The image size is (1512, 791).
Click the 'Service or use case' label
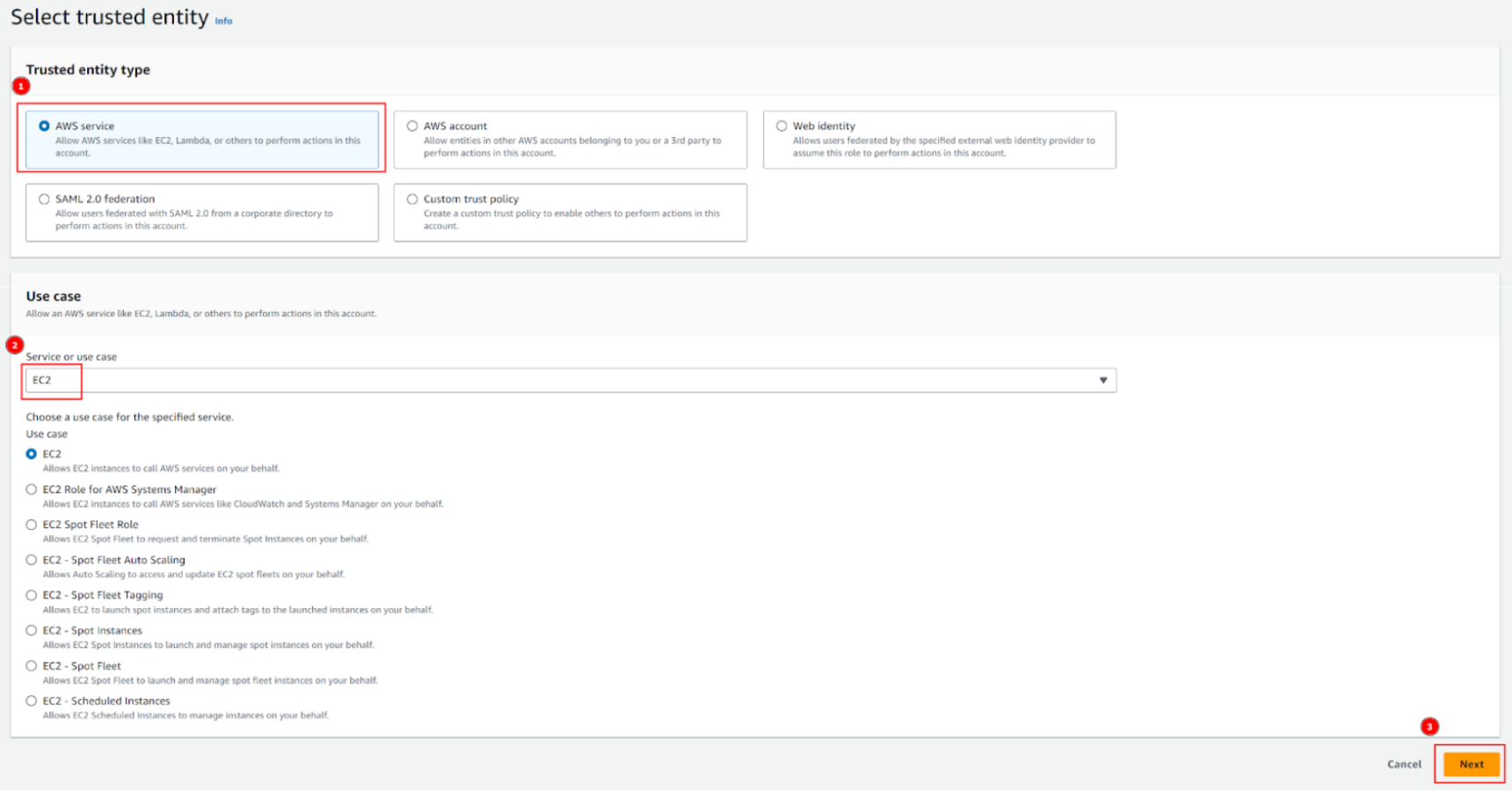point(71,357)
